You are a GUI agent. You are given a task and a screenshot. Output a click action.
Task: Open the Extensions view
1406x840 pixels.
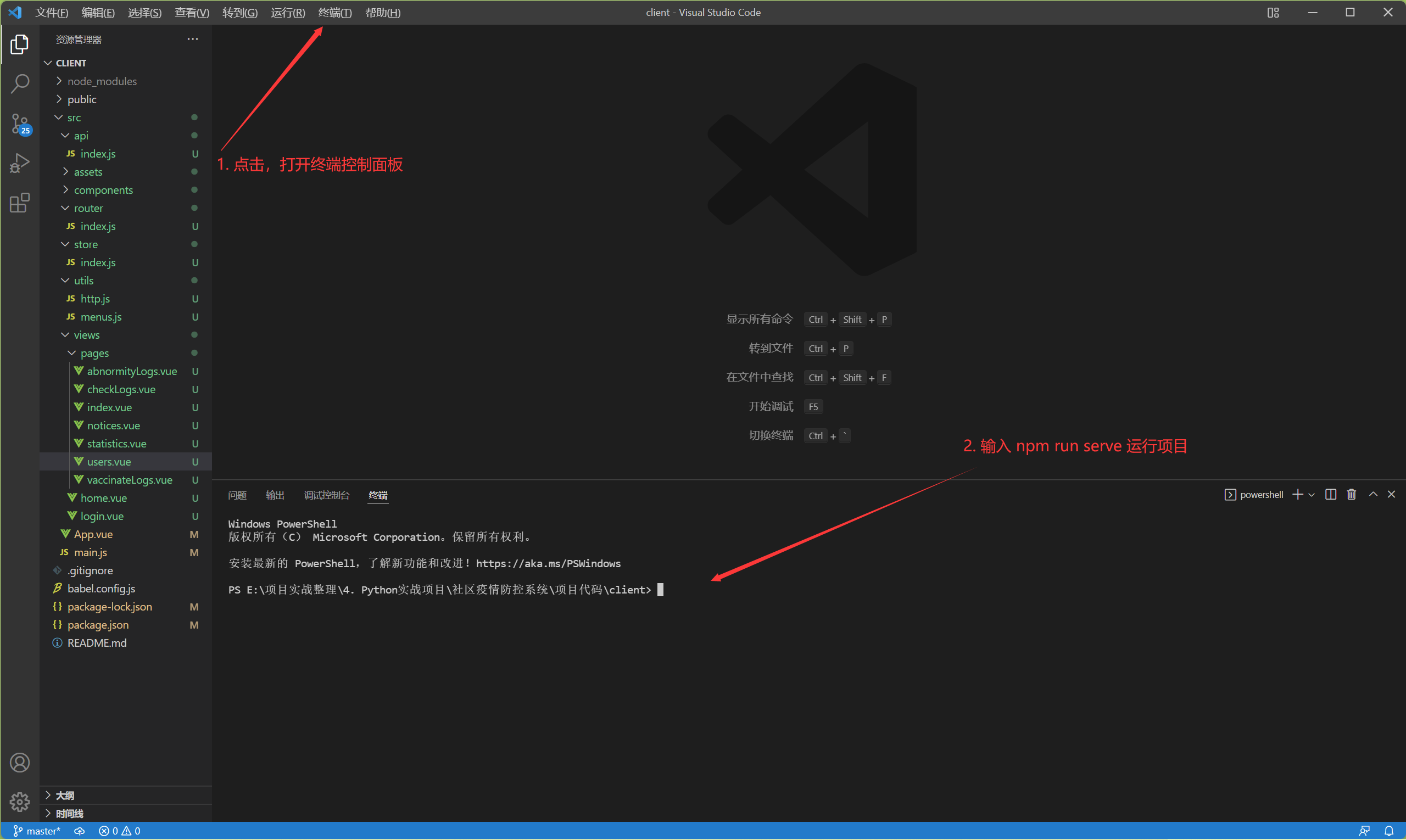point(20,203)
